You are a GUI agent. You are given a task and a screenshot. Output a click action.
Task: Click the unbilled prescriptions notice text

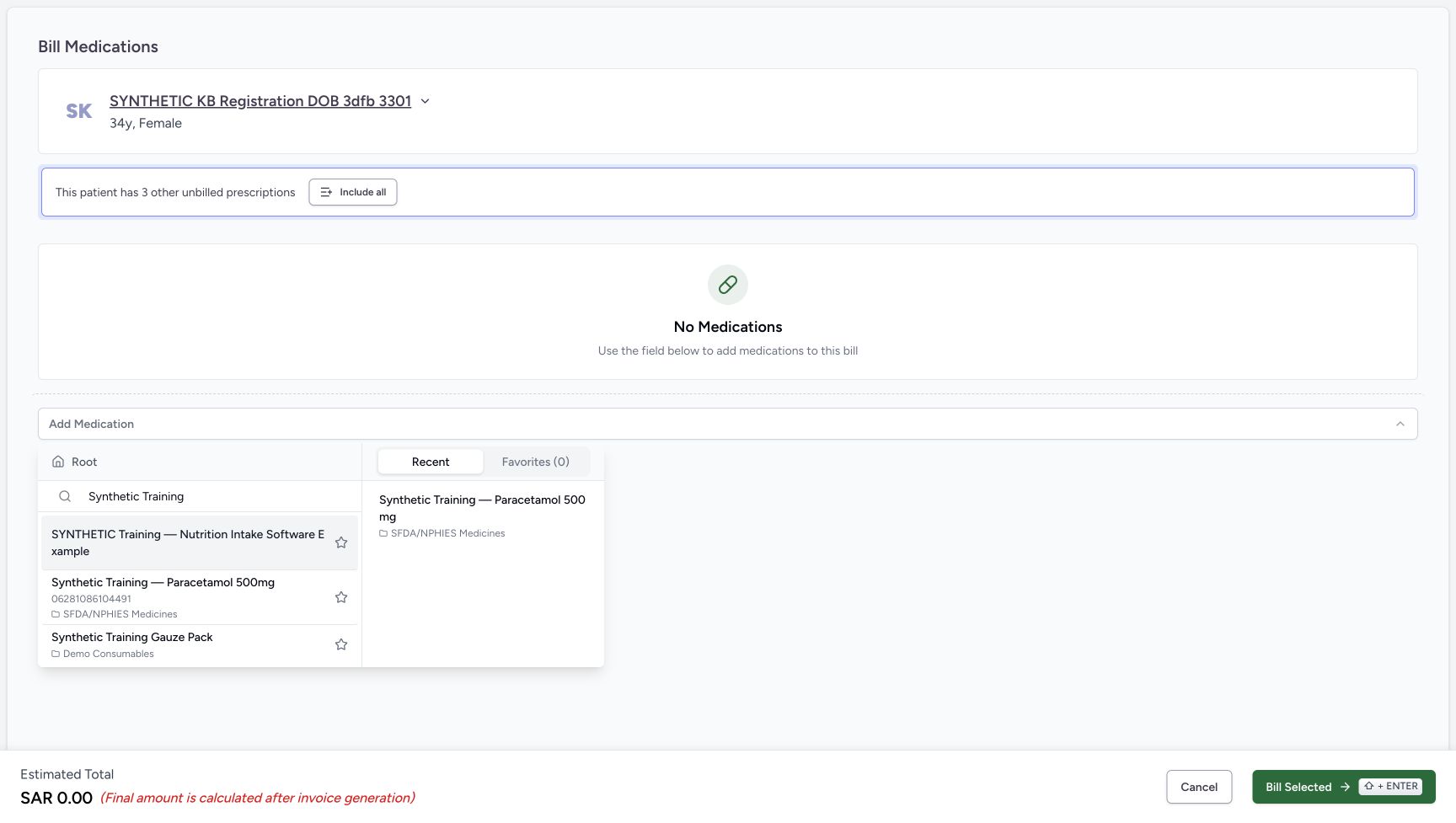tap(175, 192)
